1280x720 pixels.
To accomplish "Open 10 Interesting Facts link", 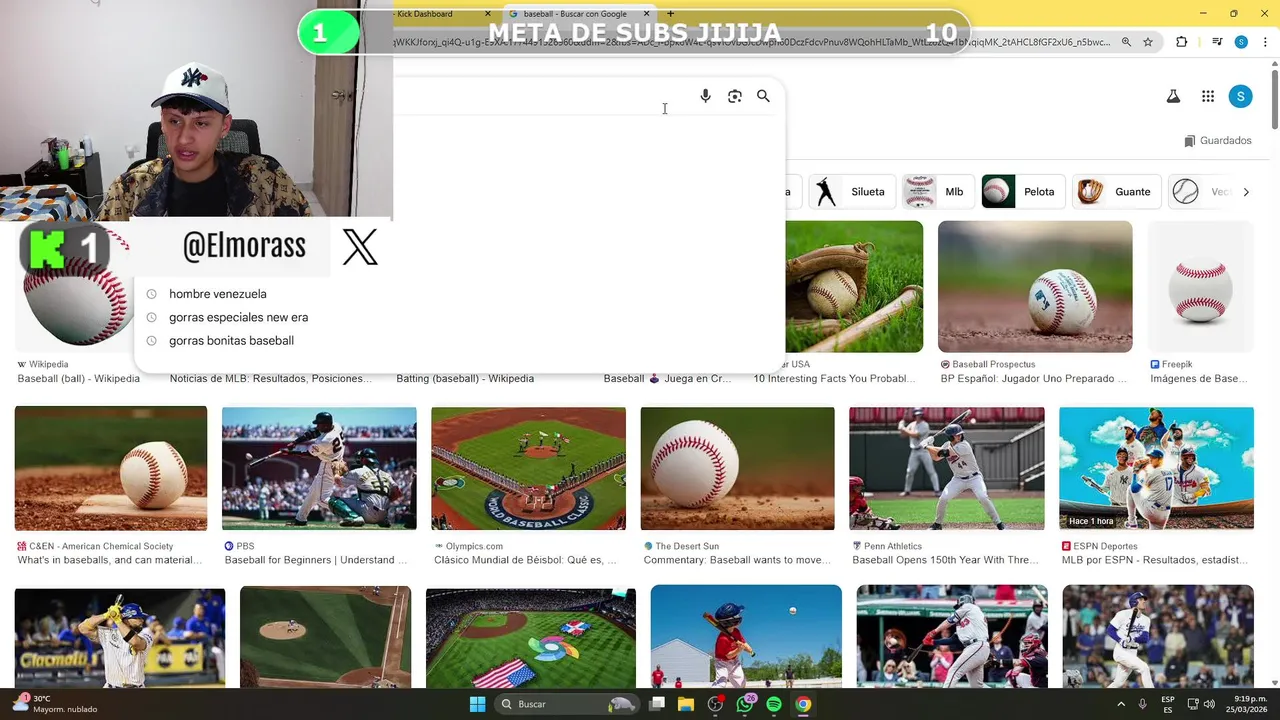I will [834, 379].
